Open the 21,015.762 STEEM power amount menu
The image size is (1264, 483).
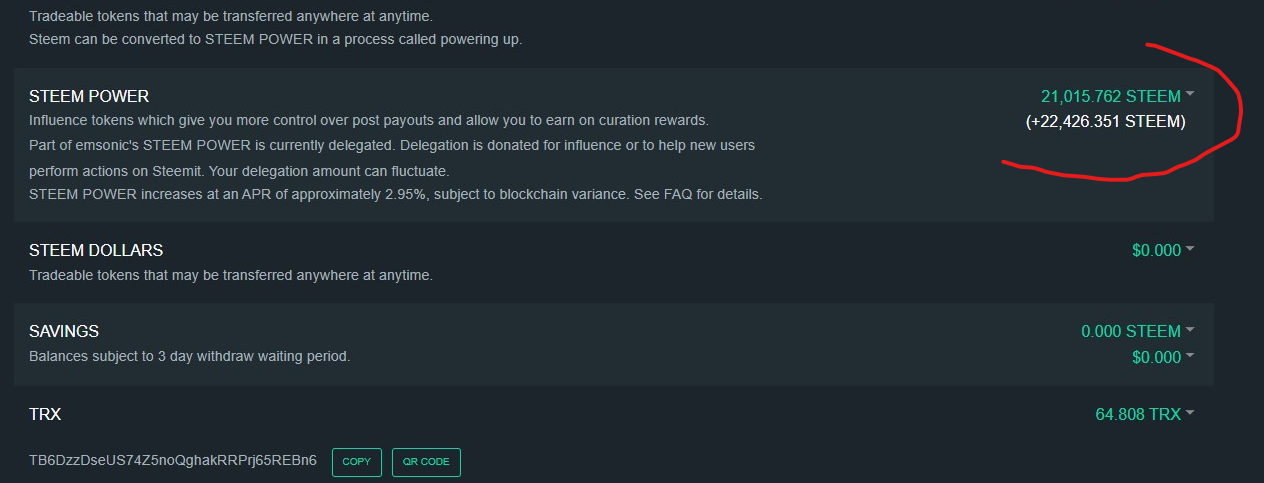click(1111, 96)
